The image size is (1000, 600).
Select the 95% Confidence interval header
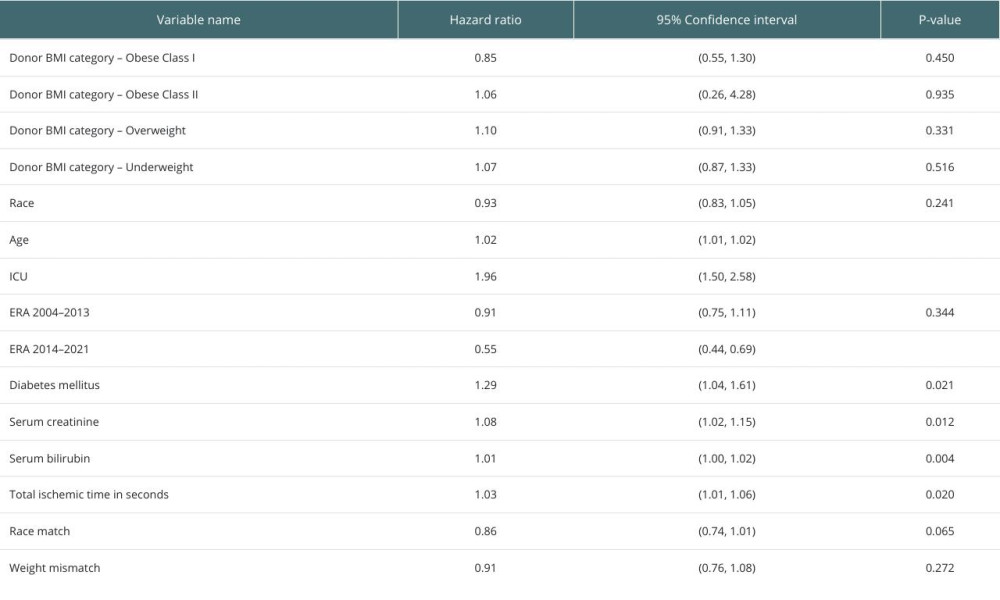click(726, 20)
